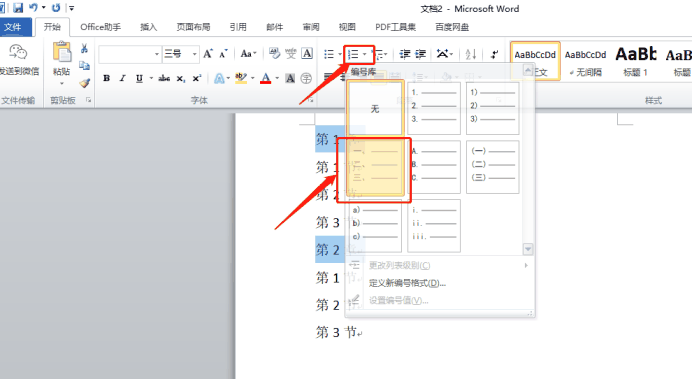
Task: Apply the 无间隔 style
Action: [x=586, y=61]
